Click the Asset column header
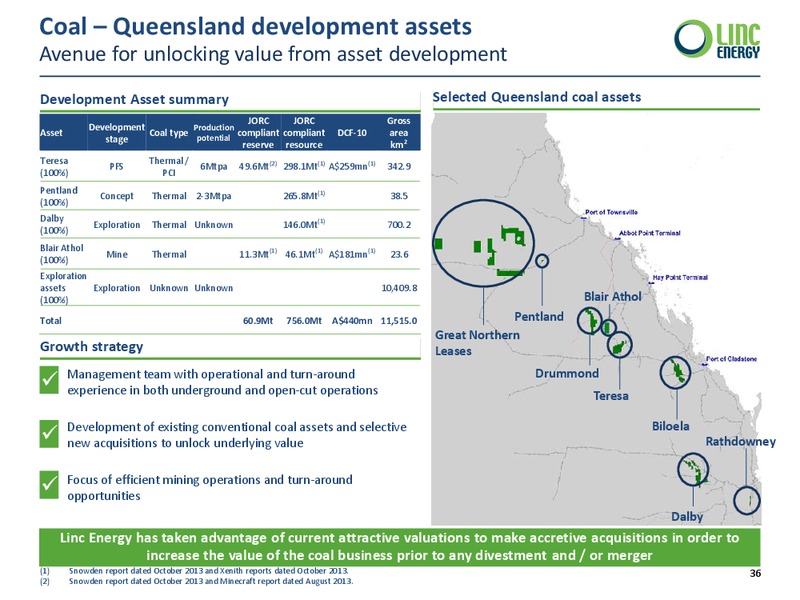This screenshot has width=800, height=600. point(51,133)
